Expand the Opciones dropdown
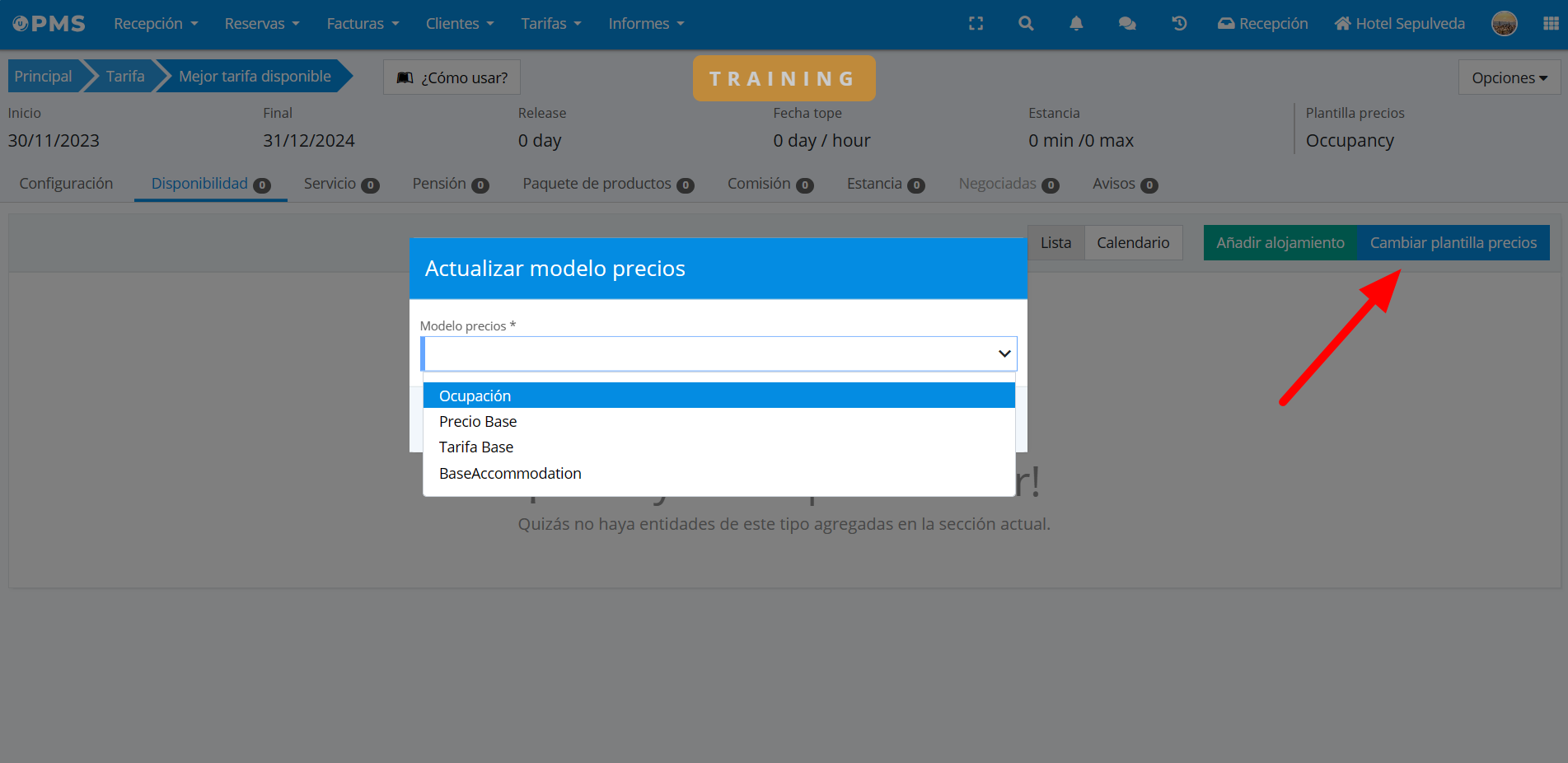This screenshot has height=763, width=1568. pos(1509,77)
